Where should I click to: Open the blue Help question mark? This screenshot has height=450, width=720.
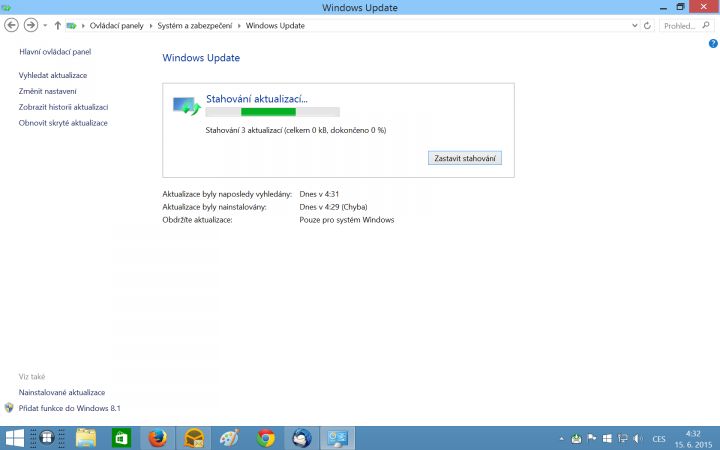pos(713,44)
